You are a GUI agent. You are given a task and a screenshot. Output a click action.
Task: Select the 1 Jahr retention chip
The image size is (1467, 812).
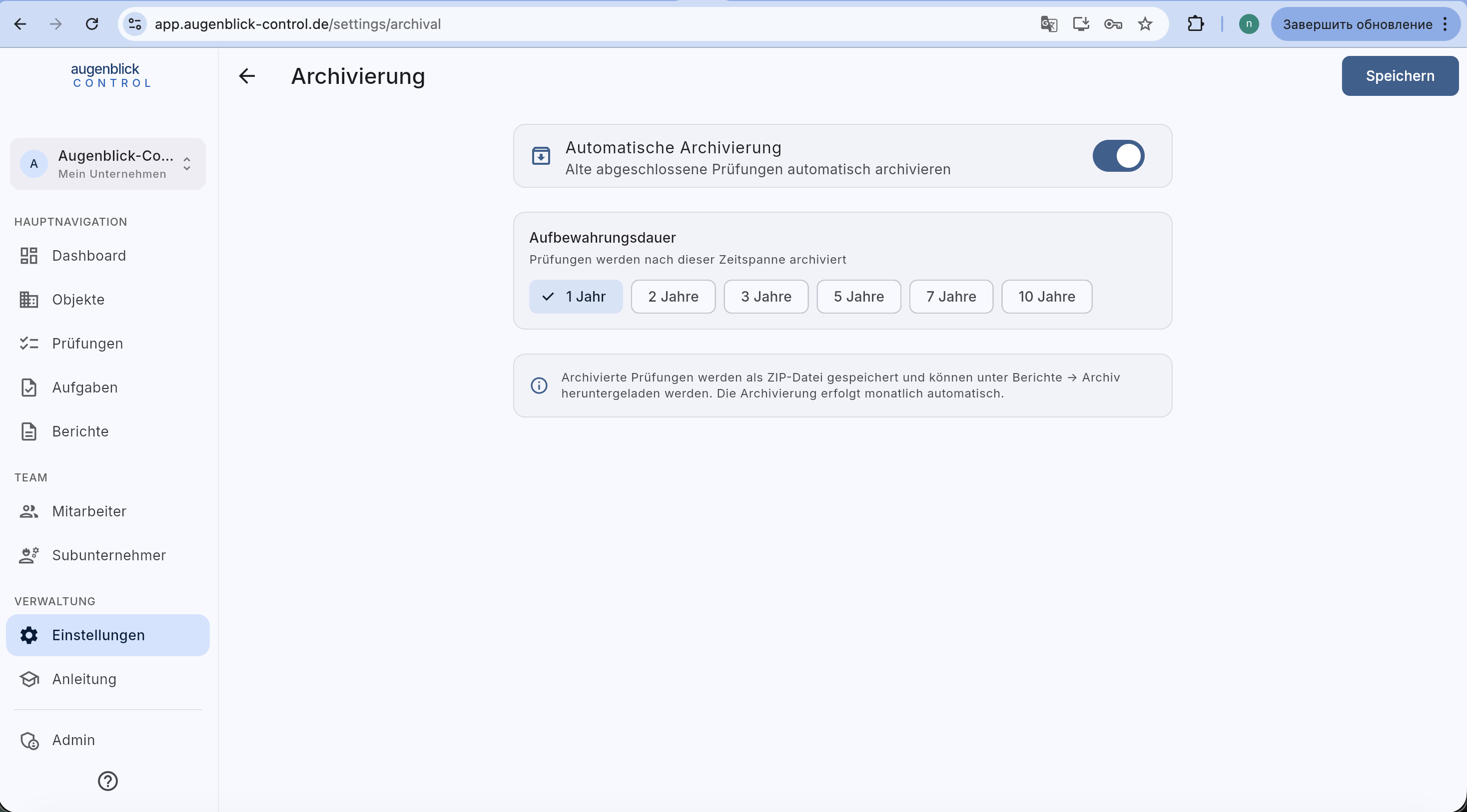click(x=576, y=297)
